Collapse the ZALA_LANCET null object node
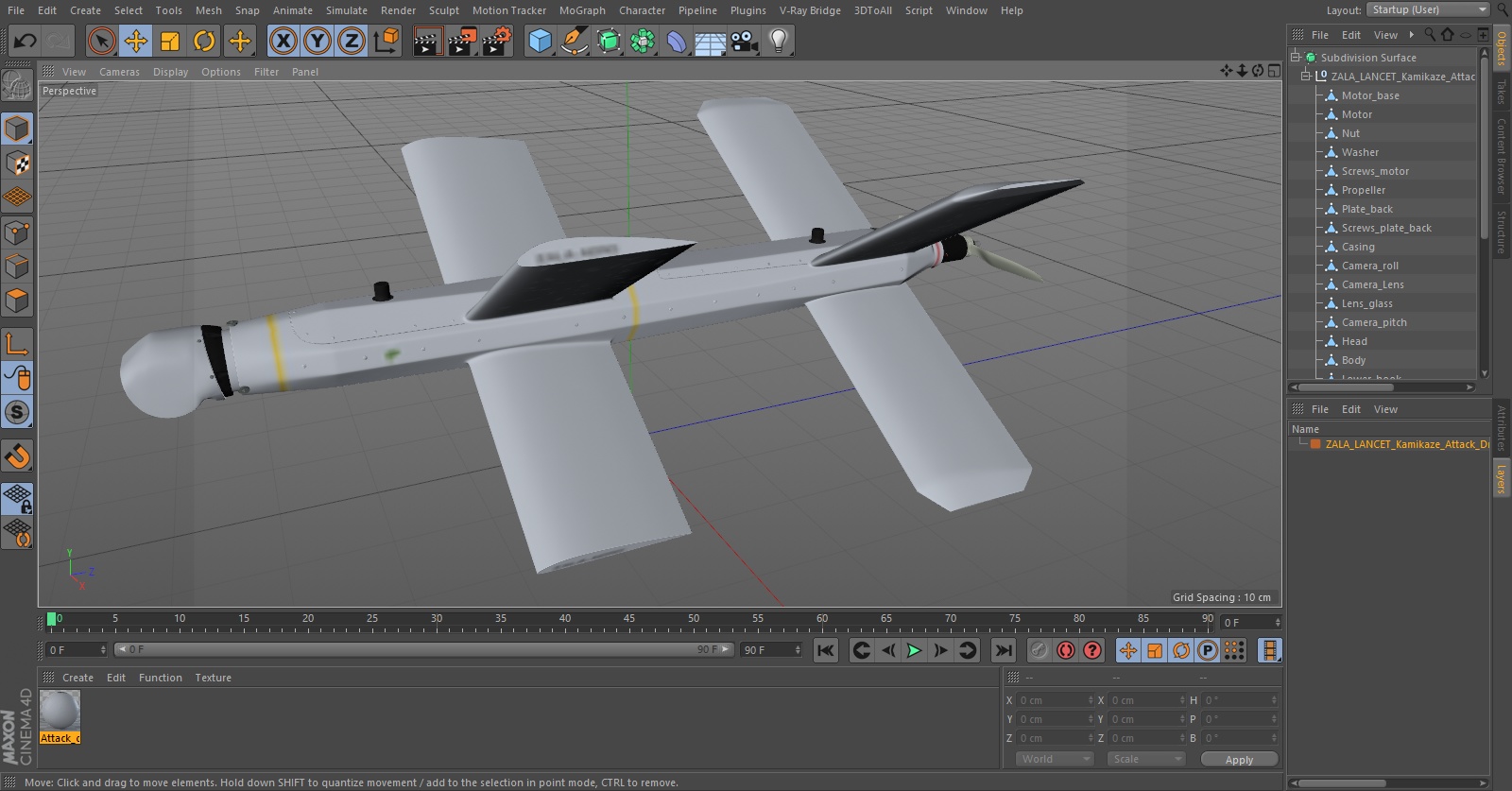 click(x=1307, y=76)
